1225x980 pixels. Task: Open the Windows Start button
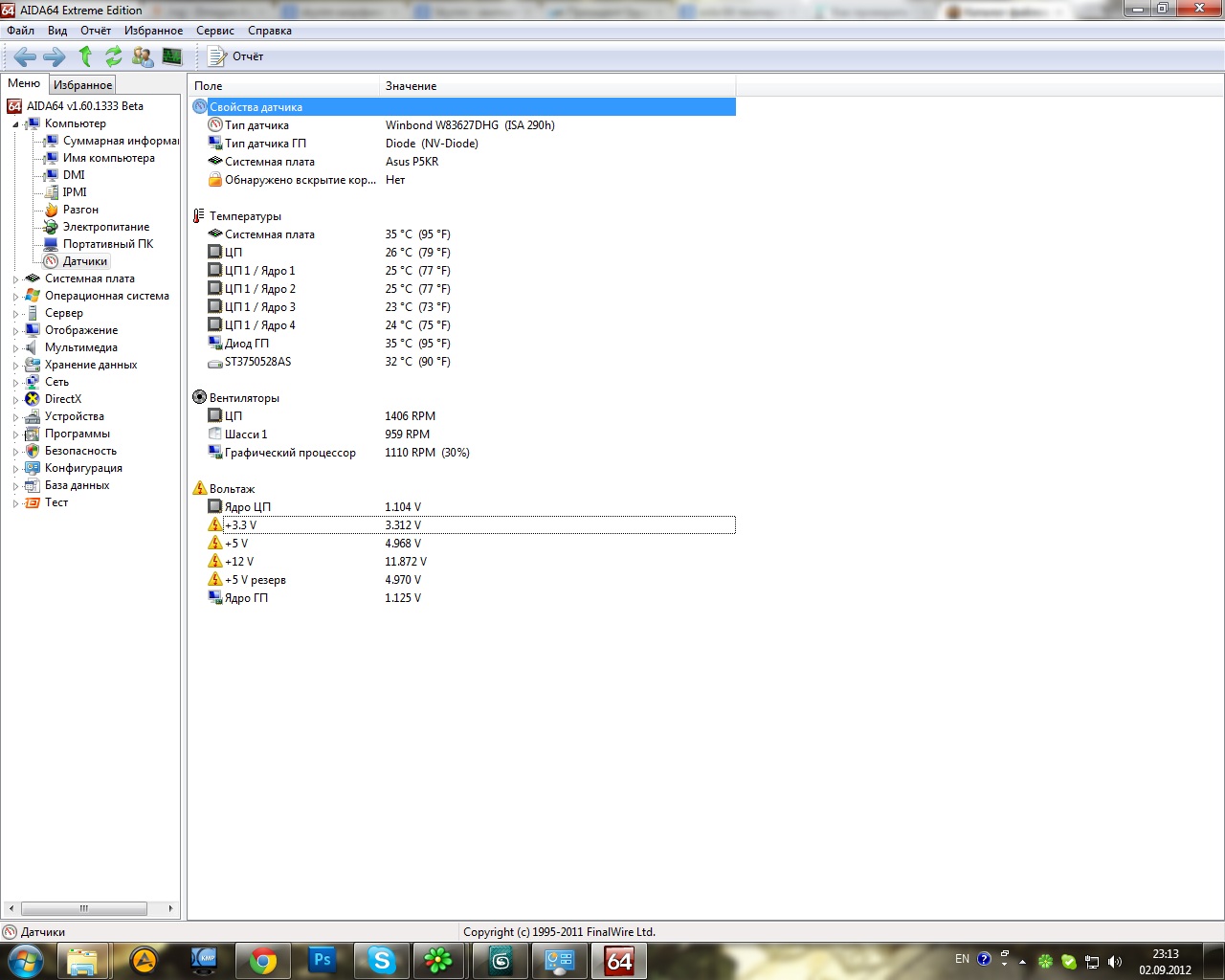(25, 960)
